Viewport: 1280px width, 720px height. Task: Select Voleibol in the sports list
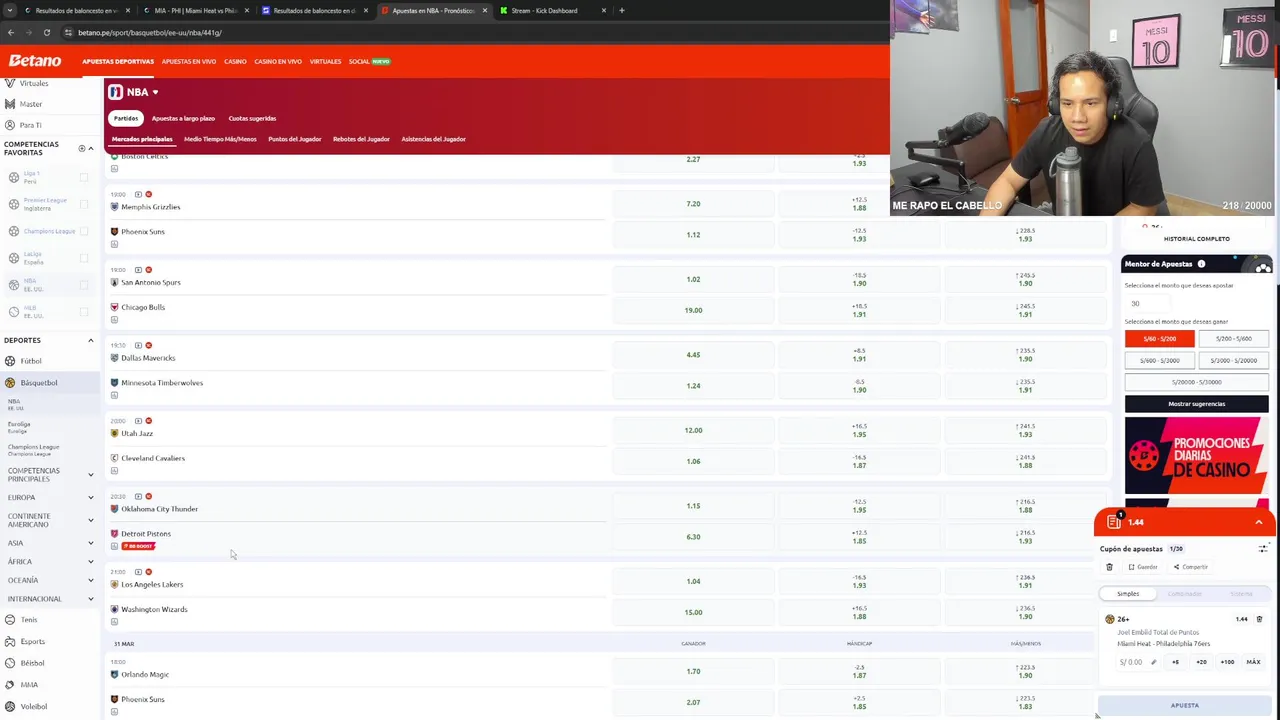[34, 706]
